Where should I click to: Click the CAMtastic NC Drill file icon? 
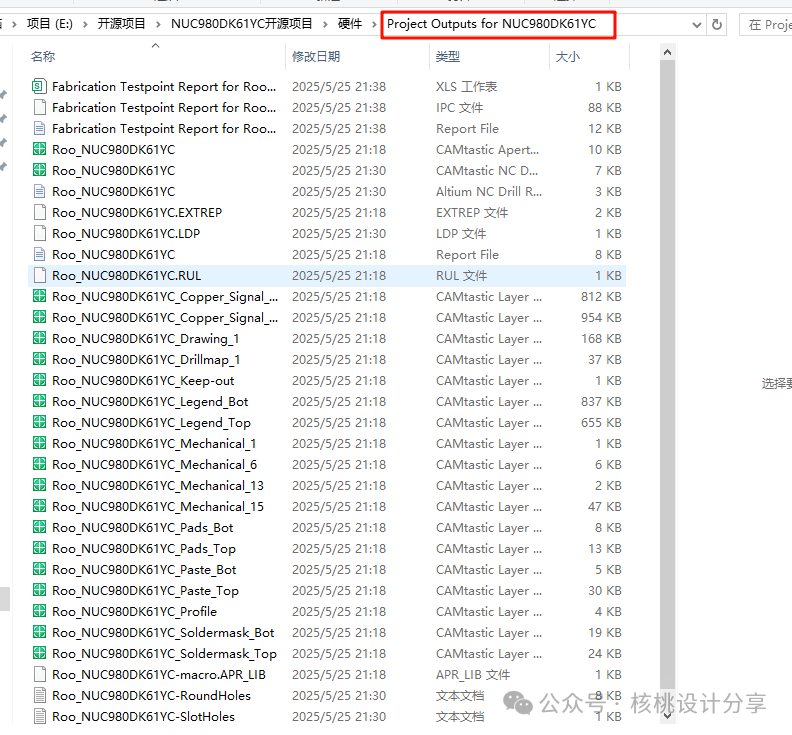pos(39,170)
